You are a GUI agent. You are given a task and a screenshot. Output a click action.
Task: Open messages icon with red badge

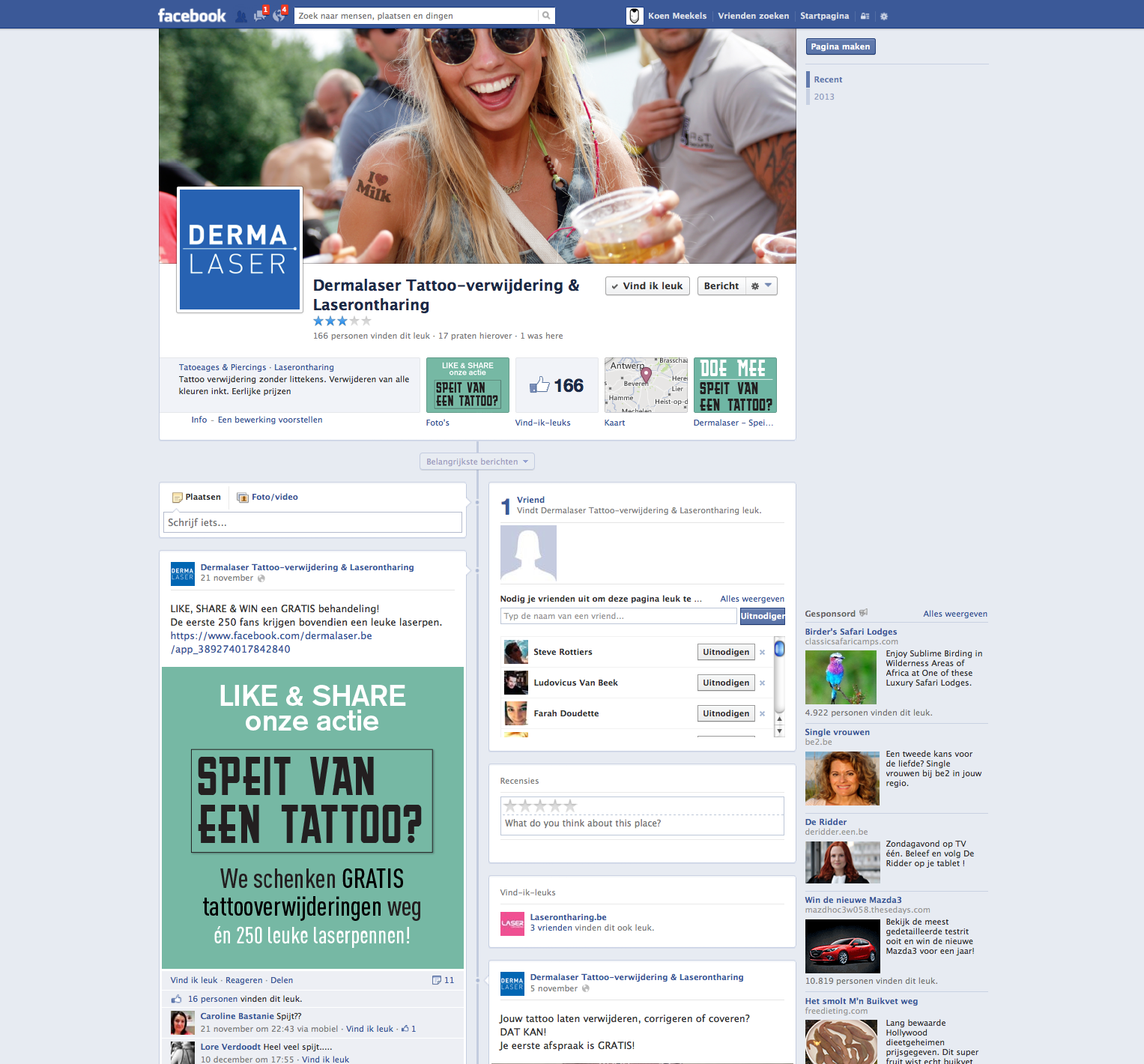260,15
